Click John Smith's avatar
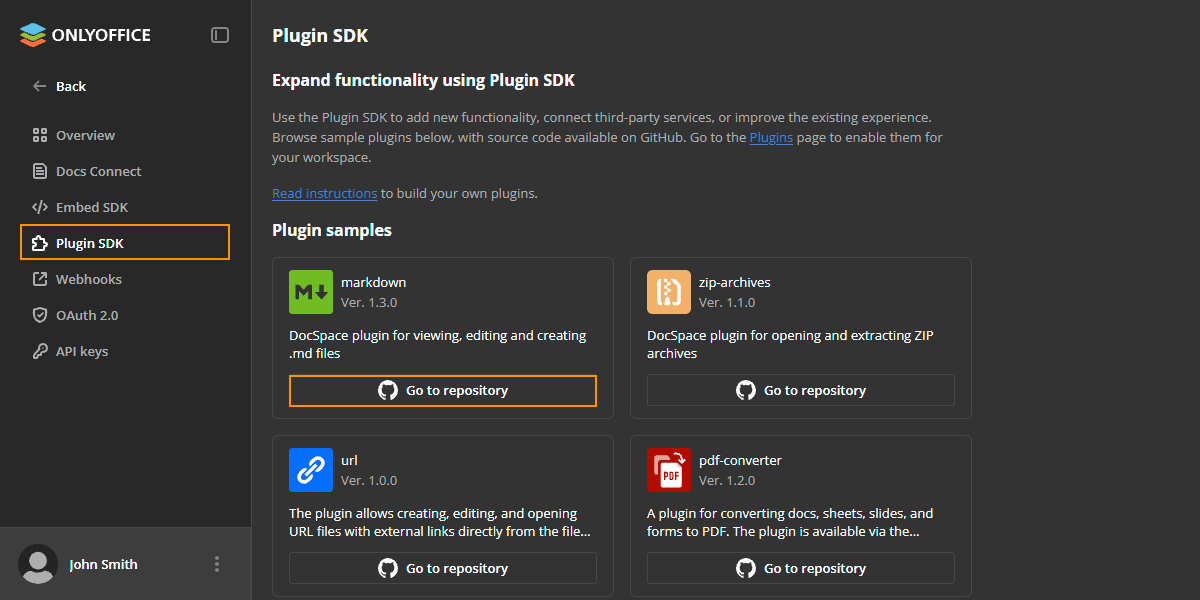The width and height of the screenshot is (1200, 600). point(38,564)
